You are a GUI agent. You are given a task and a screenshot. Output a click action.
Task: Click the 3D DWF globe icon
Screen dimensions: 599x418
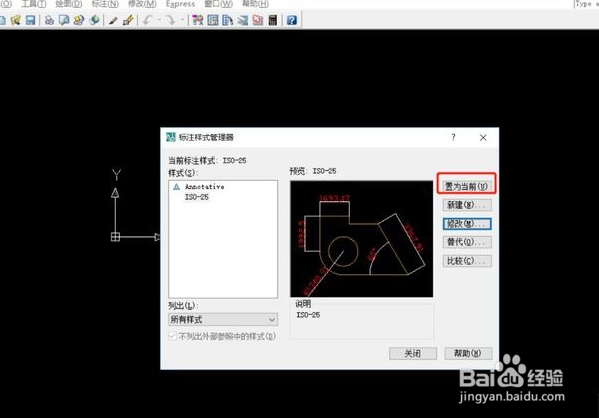point(94,20)
